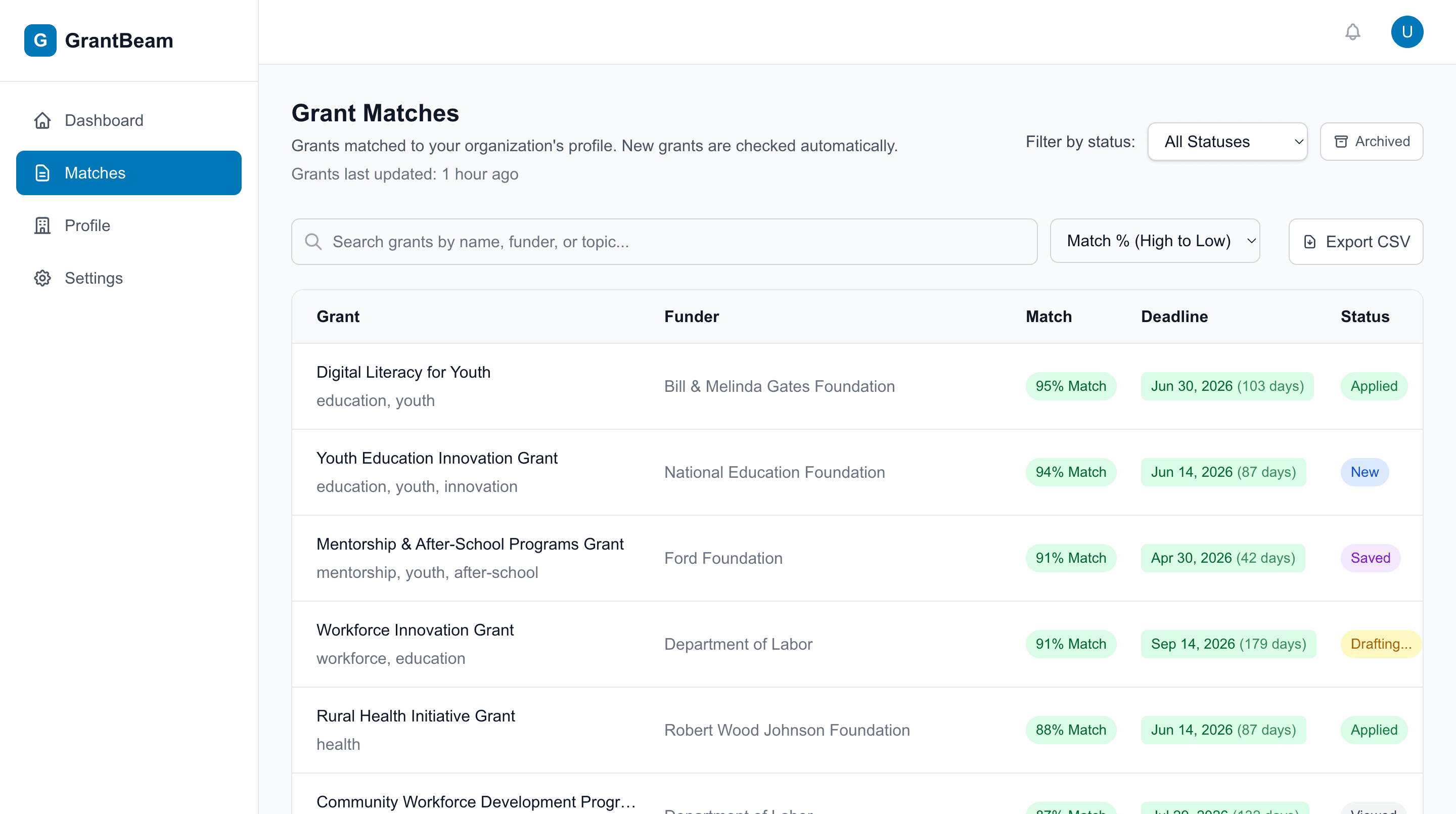Image resolution: width=1456 pixels, height=814 pixels.
Task: Open Settings via the gear icon
Action: (x=42, y=278)
